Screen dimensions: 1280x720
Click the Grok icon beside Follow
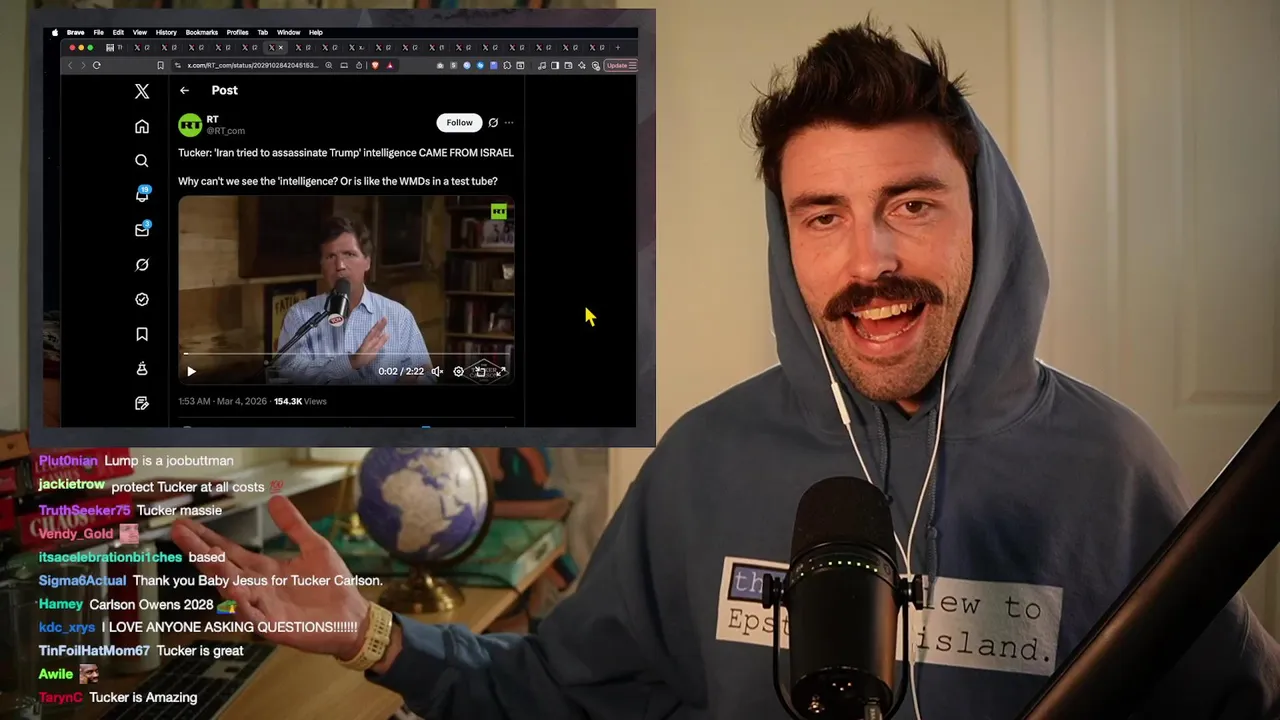pos(493,123)
